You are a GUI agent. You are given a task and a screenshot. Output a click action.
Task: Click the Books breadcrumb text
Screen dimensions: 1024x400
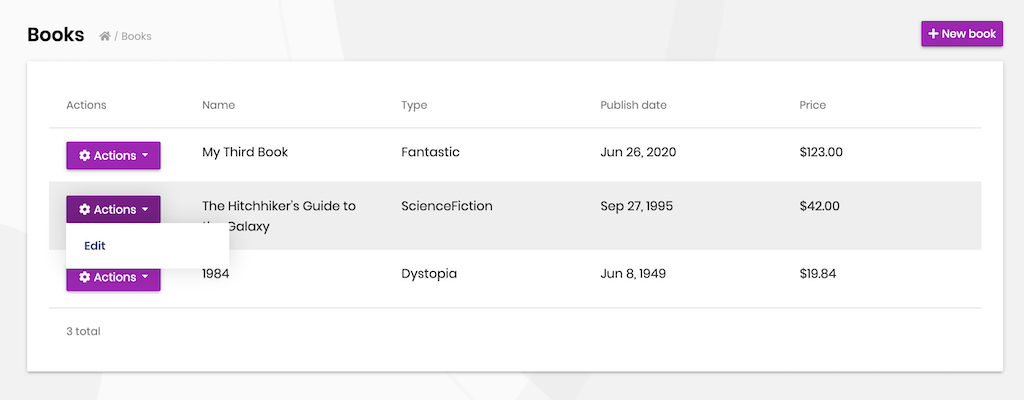[136, 37]
